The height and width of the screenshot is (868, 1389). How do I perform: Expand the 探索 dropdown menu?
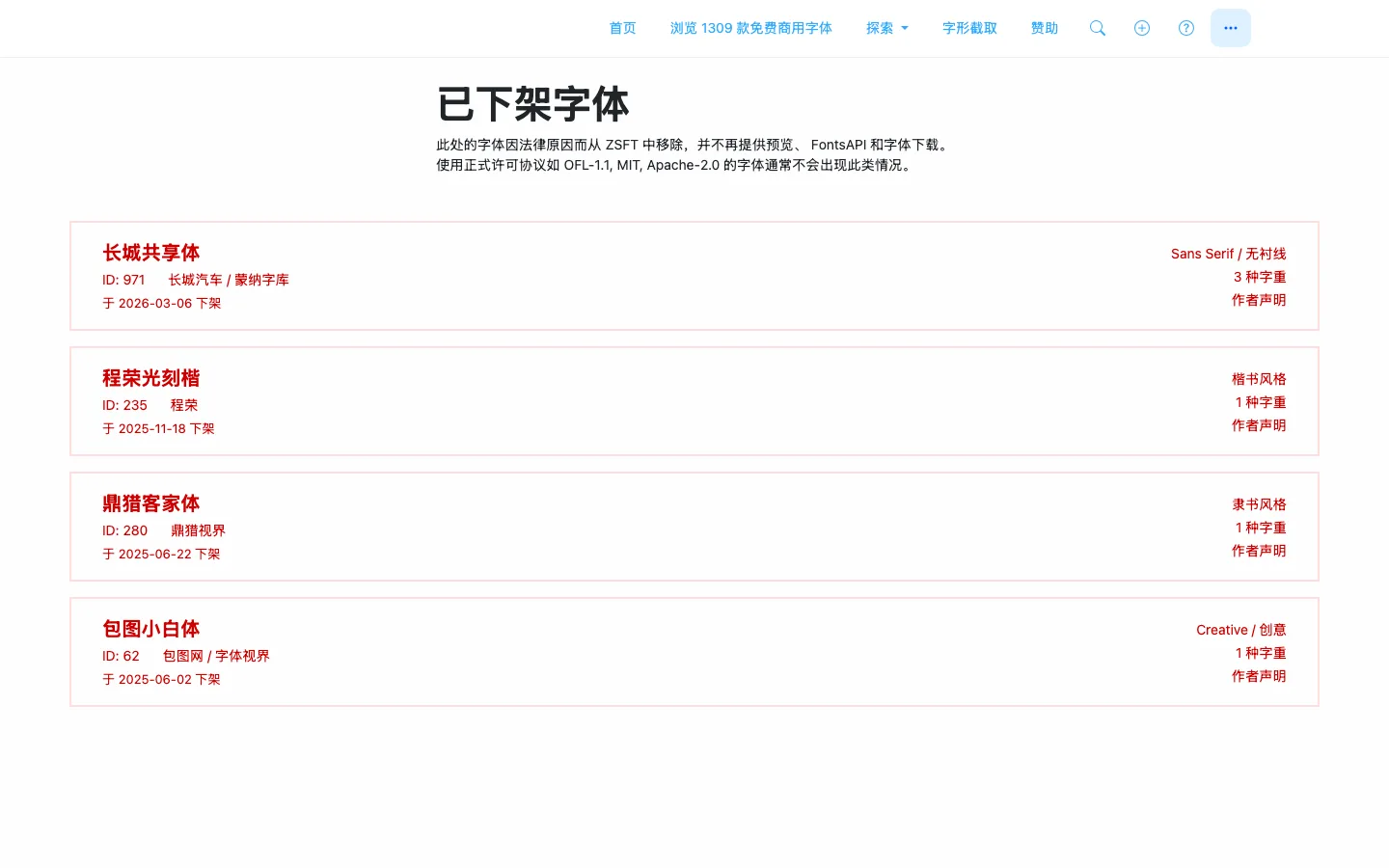pyautogui.click(x=887, y=28)
